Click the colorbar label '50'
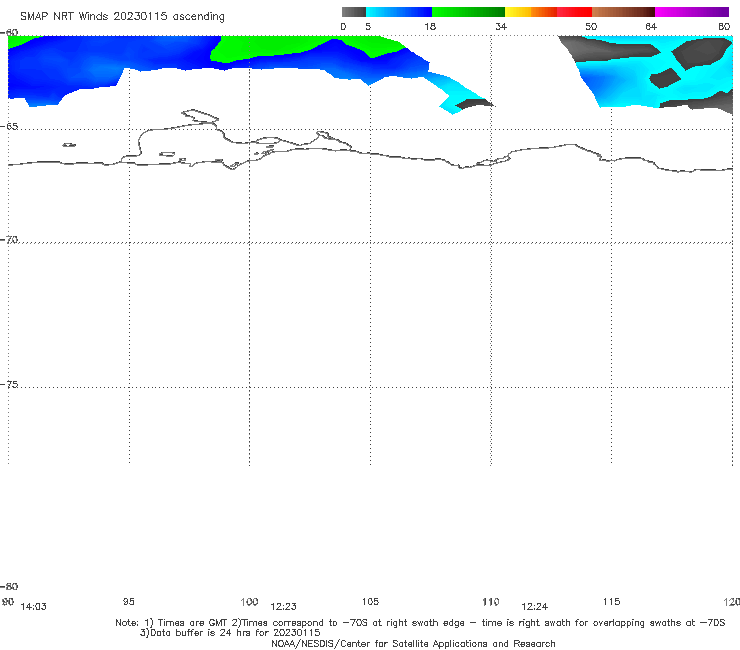Screen dimensions: 740x650 point(591,26)
